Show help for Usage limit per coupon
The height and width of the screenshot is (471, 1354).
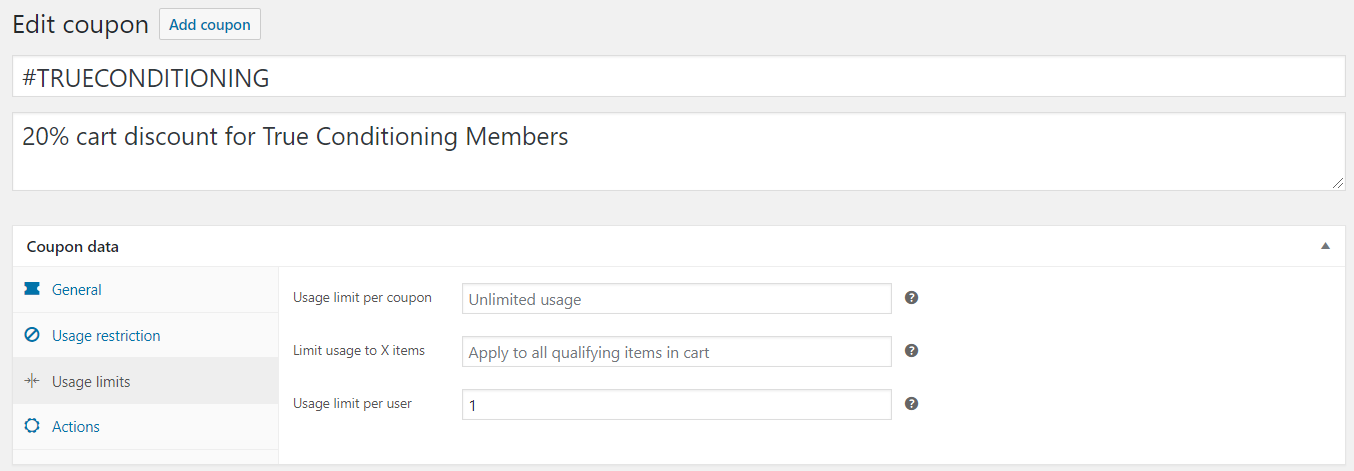click(x=911, y=298)
